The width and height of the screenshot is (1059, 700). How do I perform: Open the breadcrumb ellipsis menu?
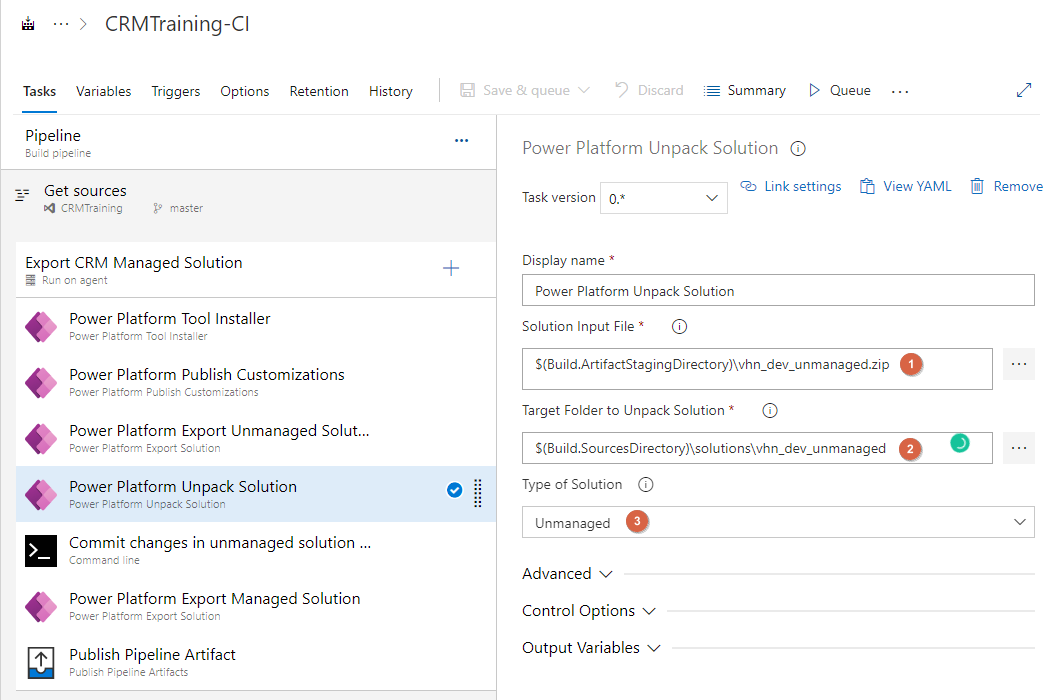tap(61, 24)
